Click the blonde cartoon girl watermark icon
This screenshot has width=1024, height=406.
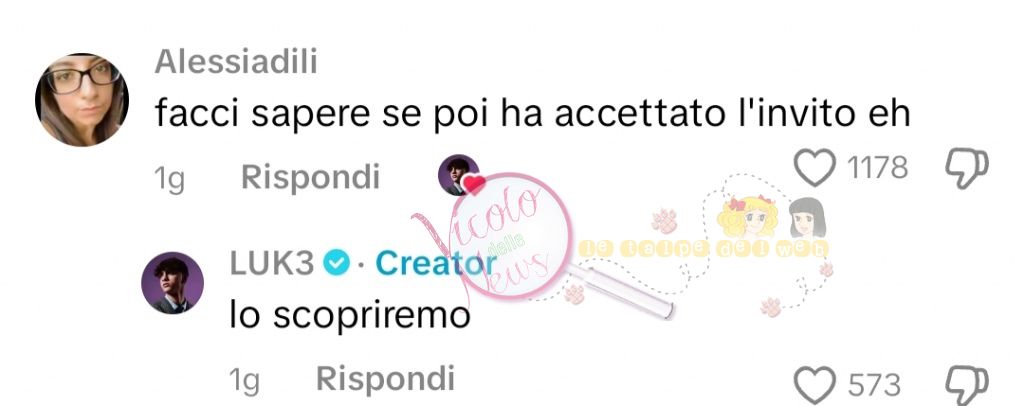[x=748, y=216]
